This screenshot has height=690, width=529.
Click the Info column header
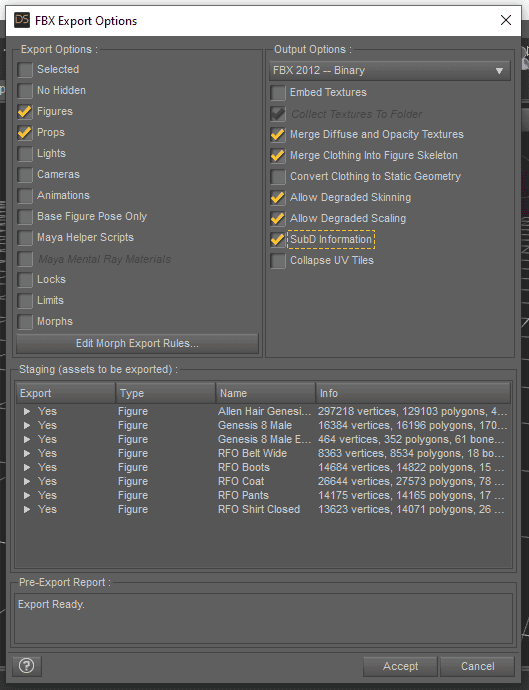click(413, 393)
